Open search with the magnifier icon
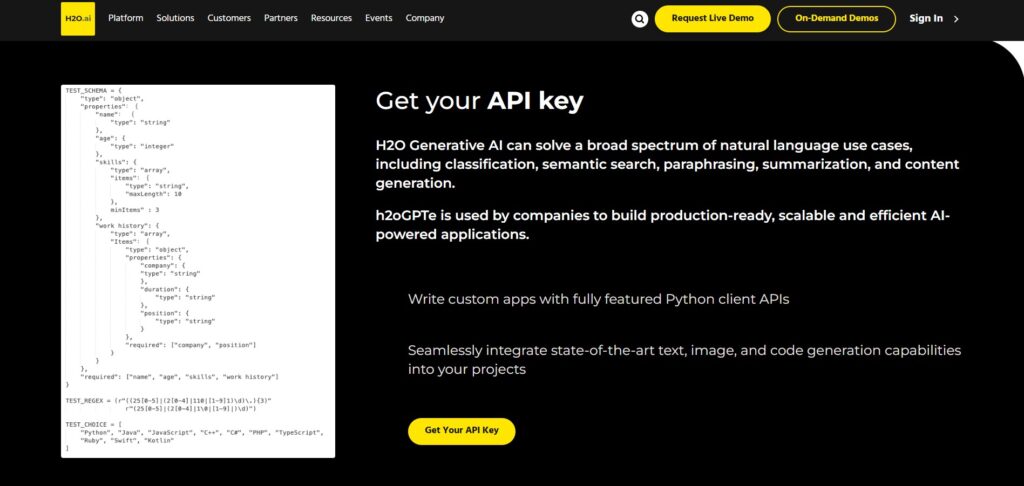The height and width of the screenshot is (486, 1024). click(640, 18)
